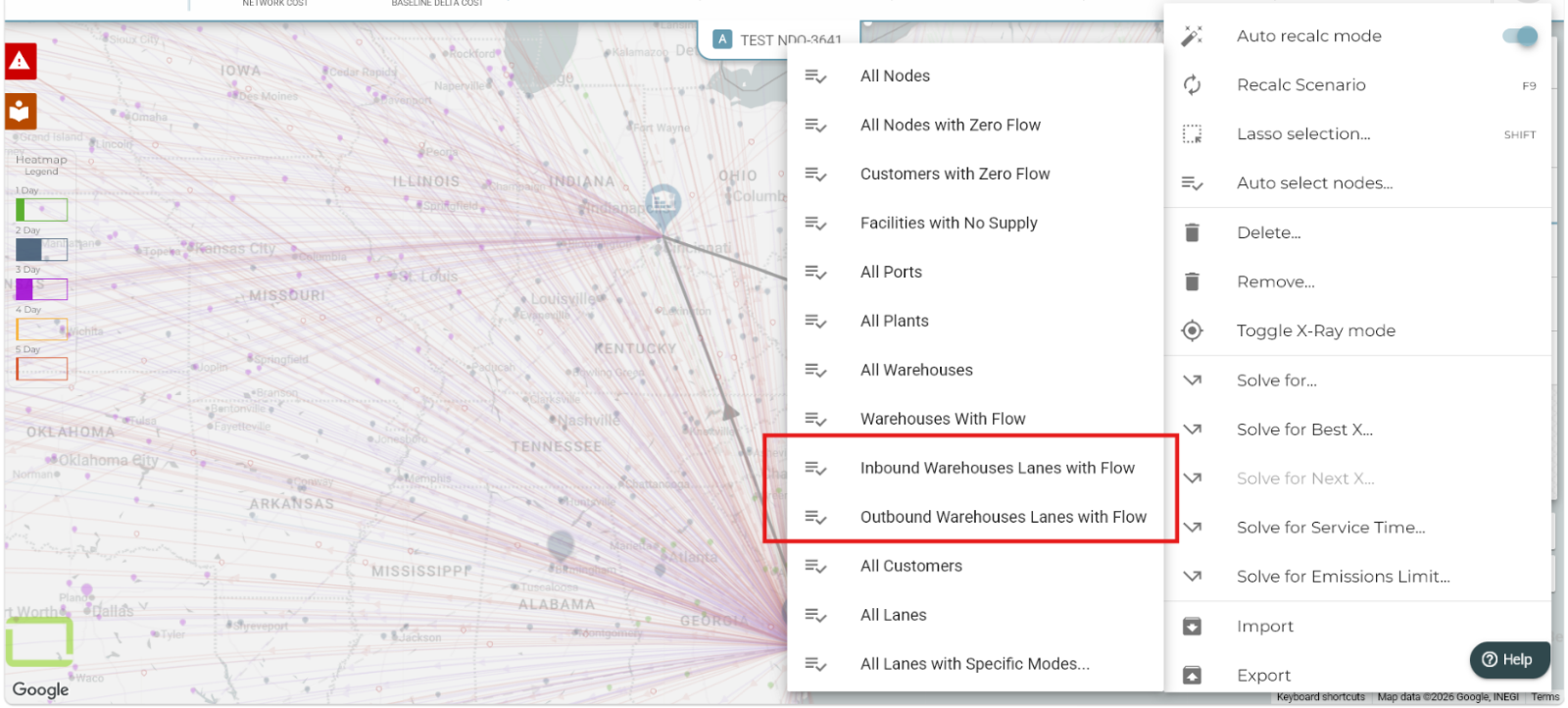Click the trash icon beside Remove...
Screen dimensions: 1568x708
coord(1192,281)
